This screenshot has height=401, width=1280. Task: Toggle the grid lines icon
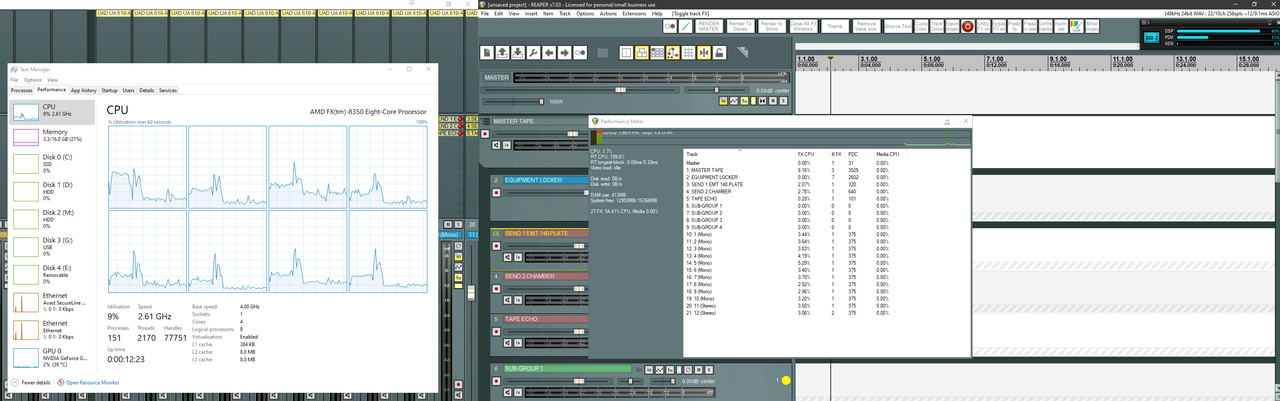point(688,53)
